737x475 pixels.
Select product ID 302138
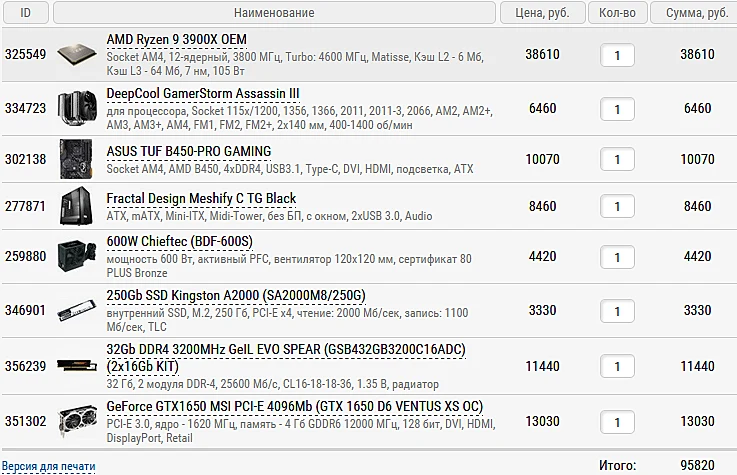click(x=25, y=159)
